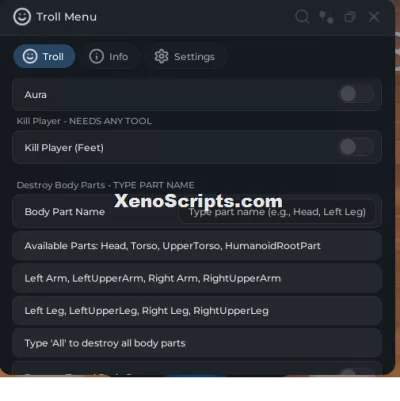Image resolution: width=400 pixels, height=401 pixels.
Task: Open the Info tab
Action: tap(109, 56)
